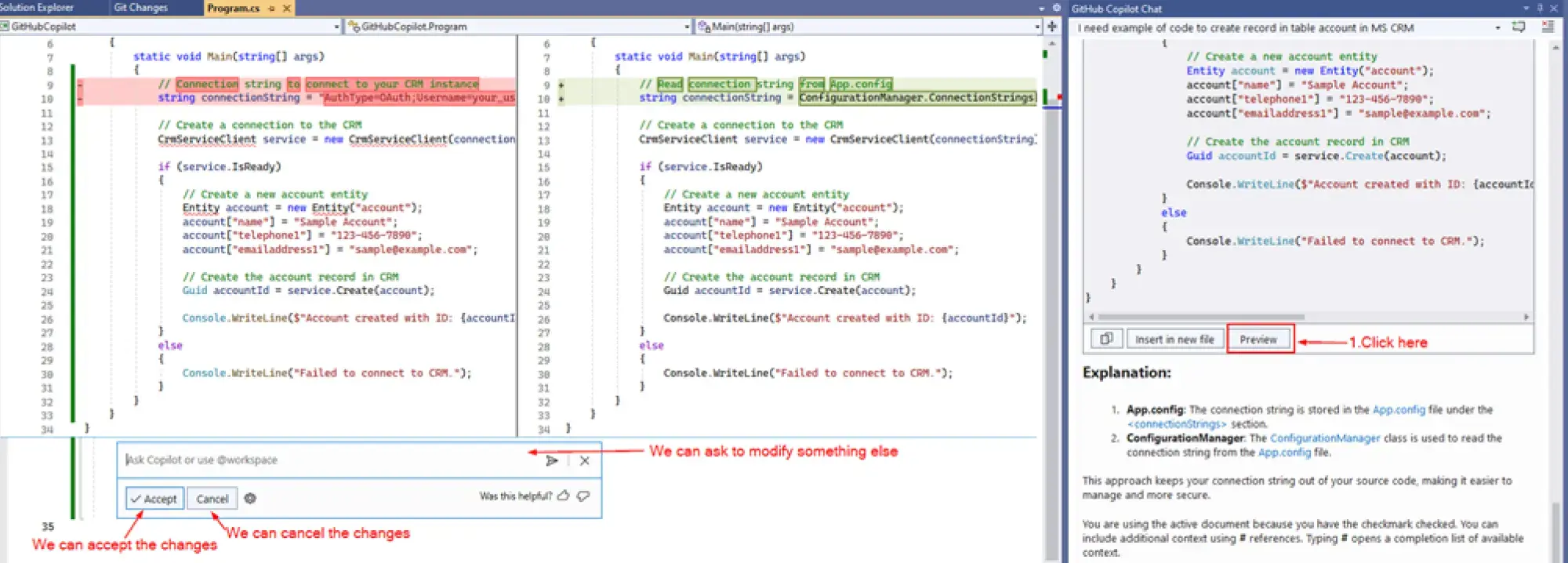Start a new Copilot chat thread
This screenshot has height=563, width=1568.
tap(1519, 27)
